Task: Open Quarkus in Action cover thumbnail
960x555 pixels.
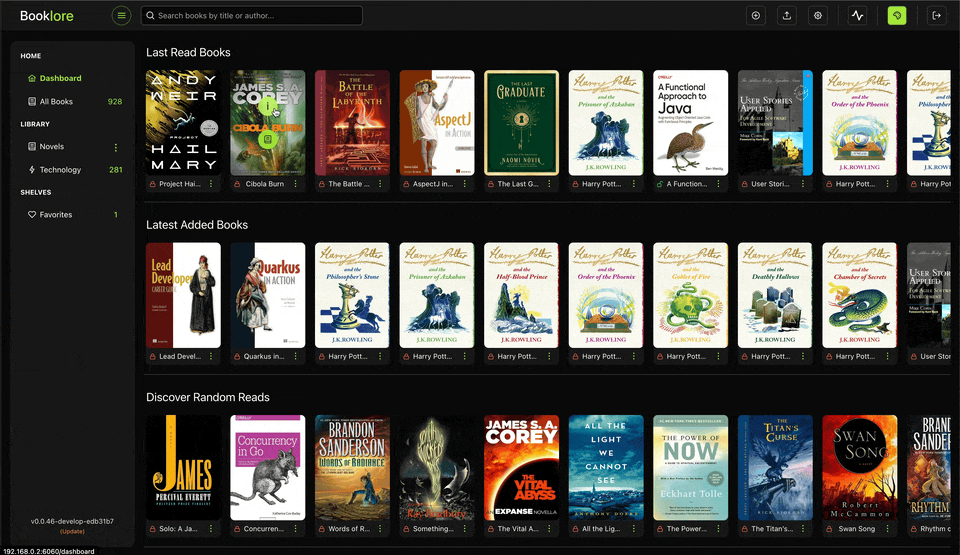Action: [x=268, y=295]
